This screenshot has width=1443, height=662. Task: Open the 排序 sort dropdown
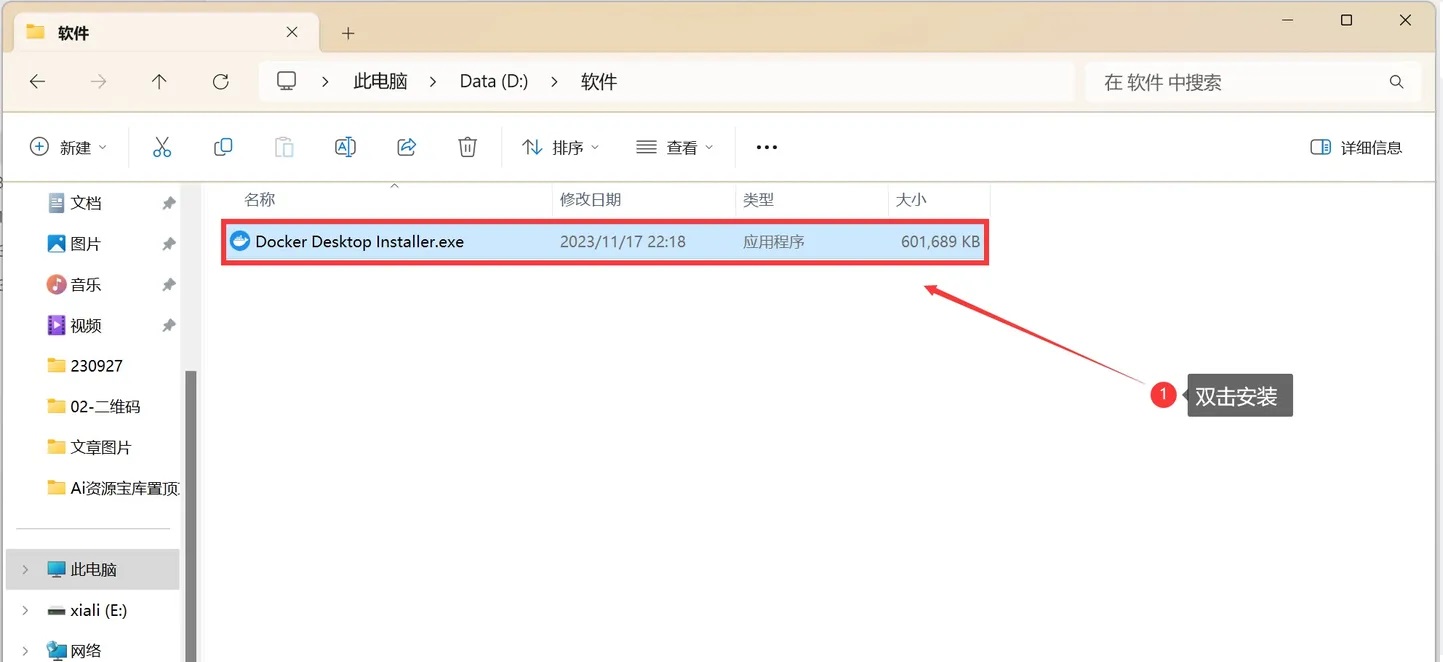(x=561, y=147)
